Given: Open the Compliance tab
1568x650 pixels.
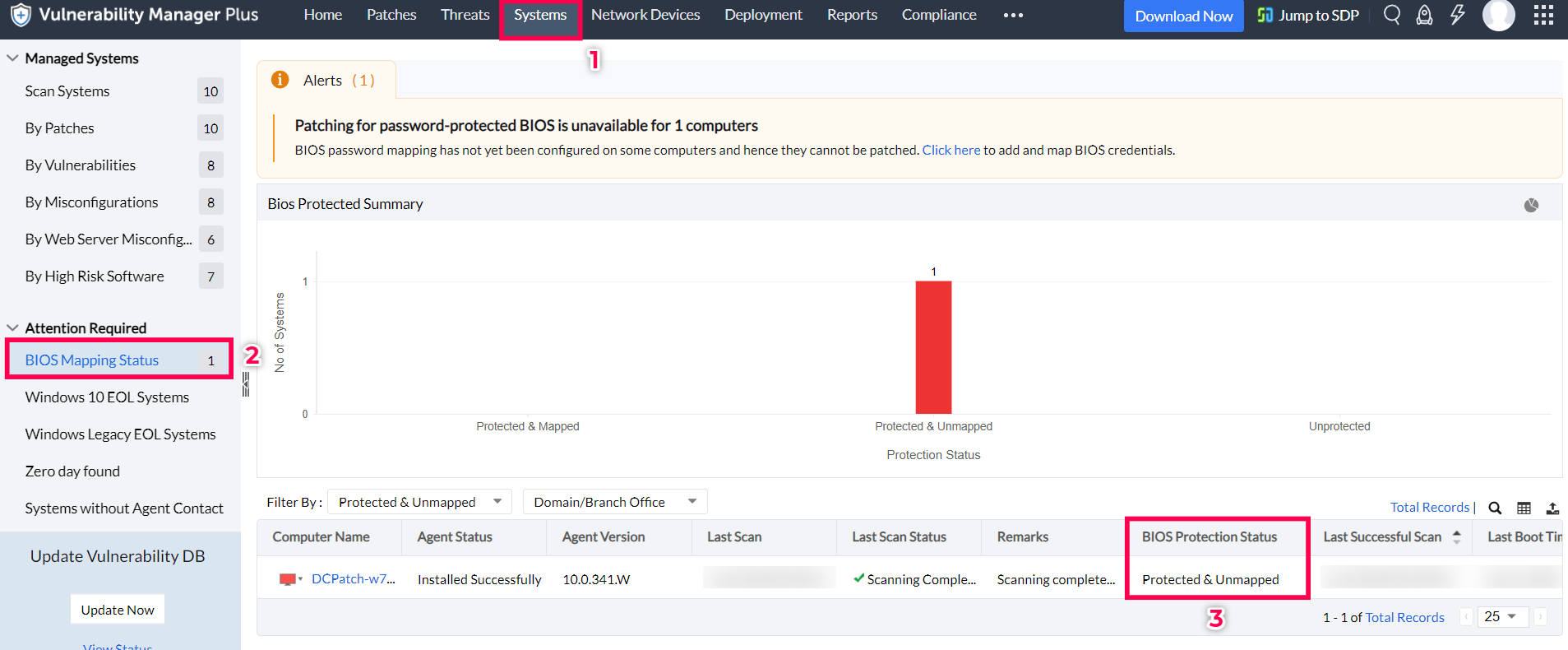Looking at the screenshot, I should pos(939,15).
